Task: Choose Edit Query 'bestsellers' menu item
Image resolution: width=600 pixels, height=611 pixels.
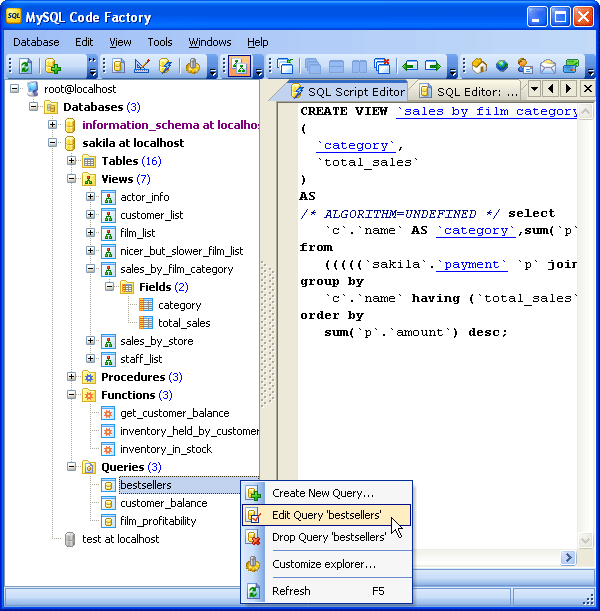Action: pyautogui.click(x=326, y=515)
